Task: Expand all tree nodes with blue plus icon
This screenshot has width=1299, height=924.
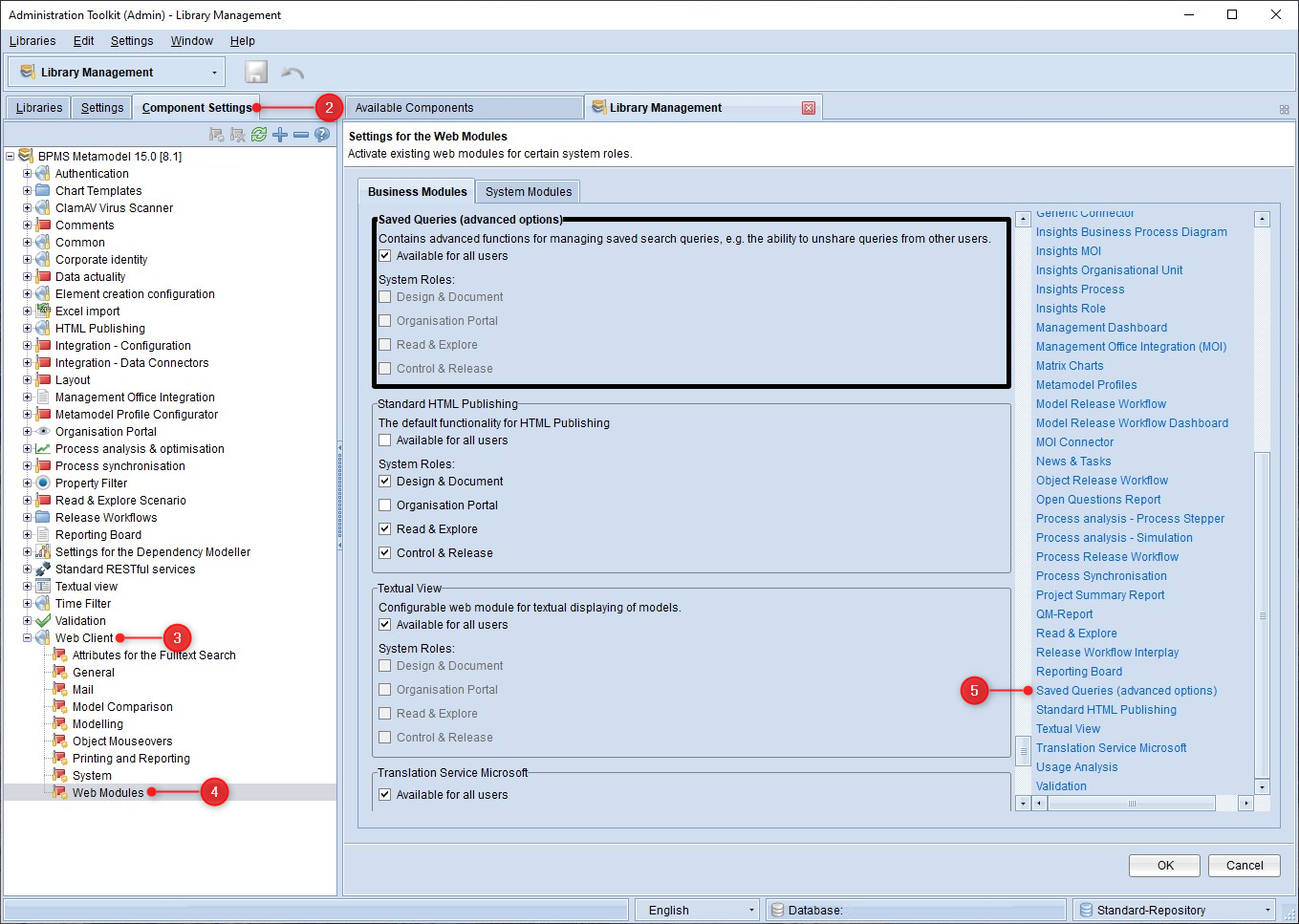Action: click(280, 135)
